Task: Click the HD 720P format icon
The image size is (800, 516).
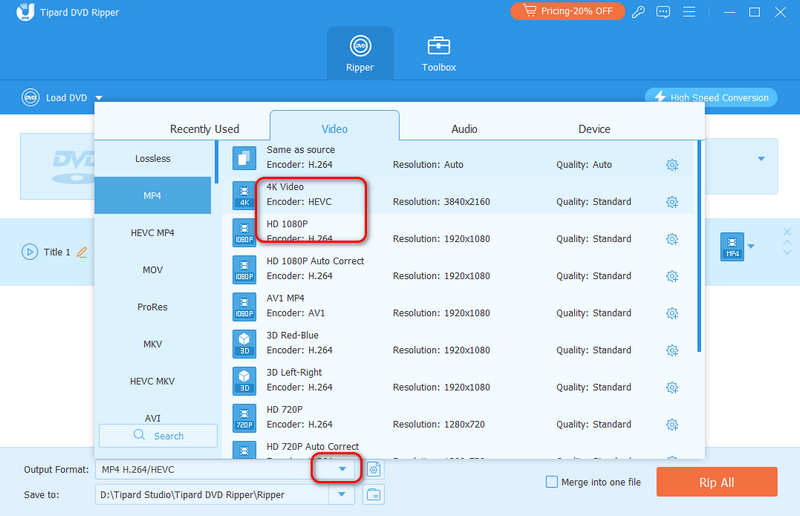Action: tap(244, 418)
